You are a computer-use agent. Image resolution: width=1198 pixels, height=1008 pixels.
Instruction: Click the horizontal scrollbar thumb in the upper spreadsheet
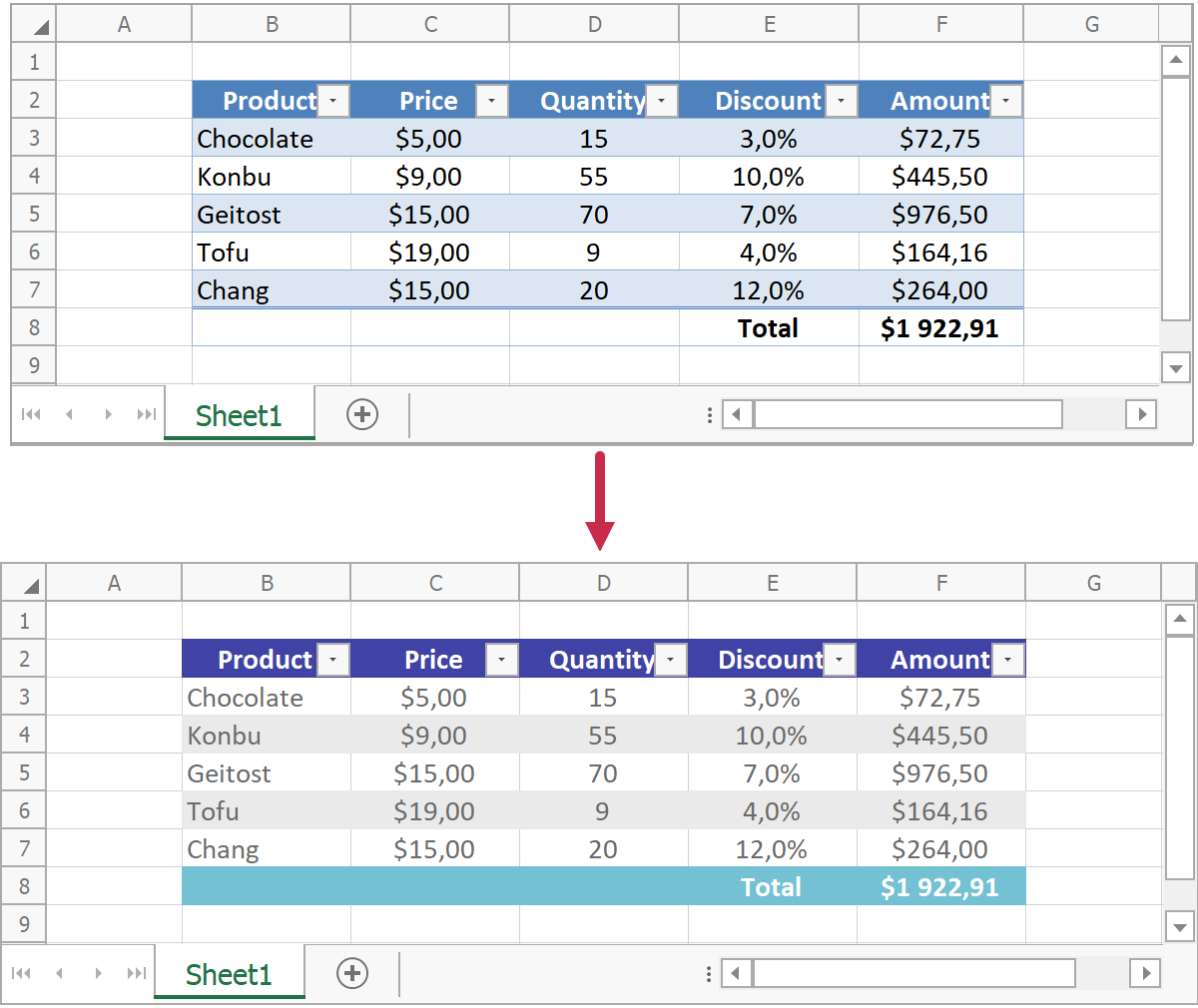point(907,414)
